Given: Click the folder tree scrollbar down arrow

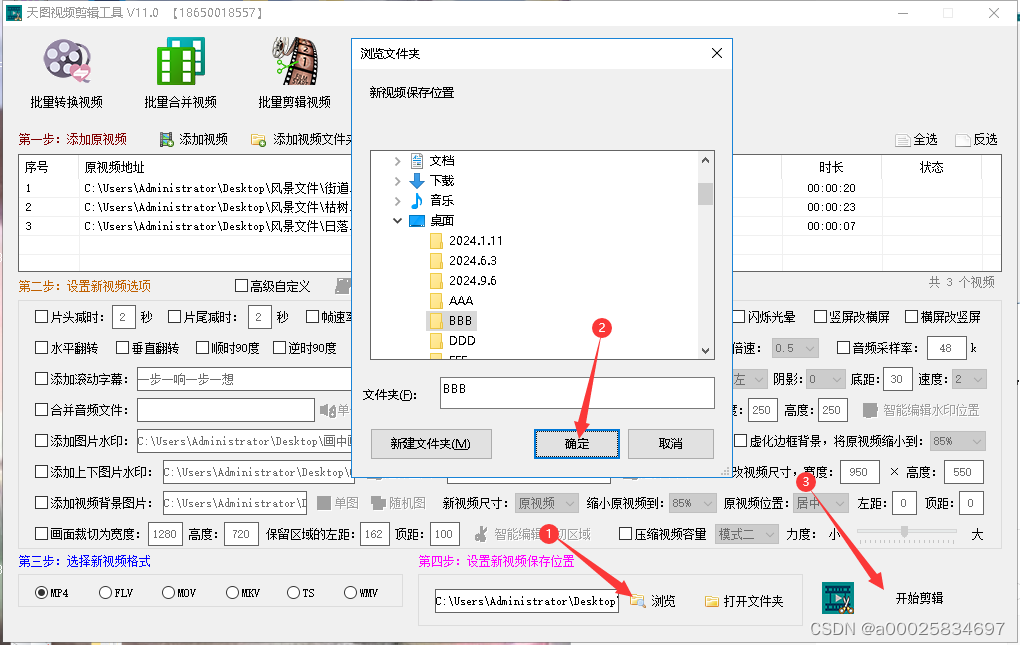Looking at the screenshot, I should (705, 350).
